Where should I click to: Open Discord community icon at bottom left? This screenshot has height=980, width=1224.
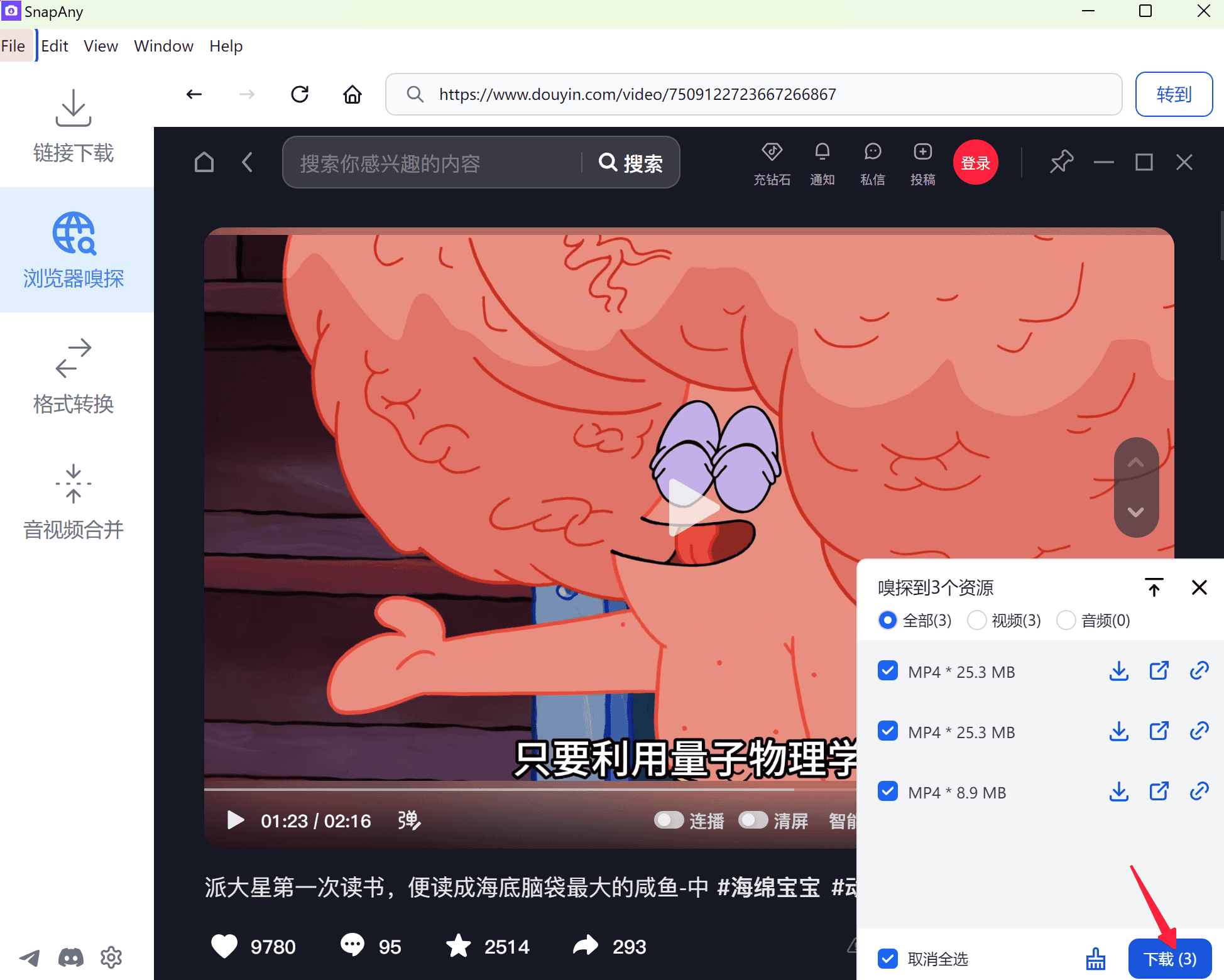pos(70,957)
